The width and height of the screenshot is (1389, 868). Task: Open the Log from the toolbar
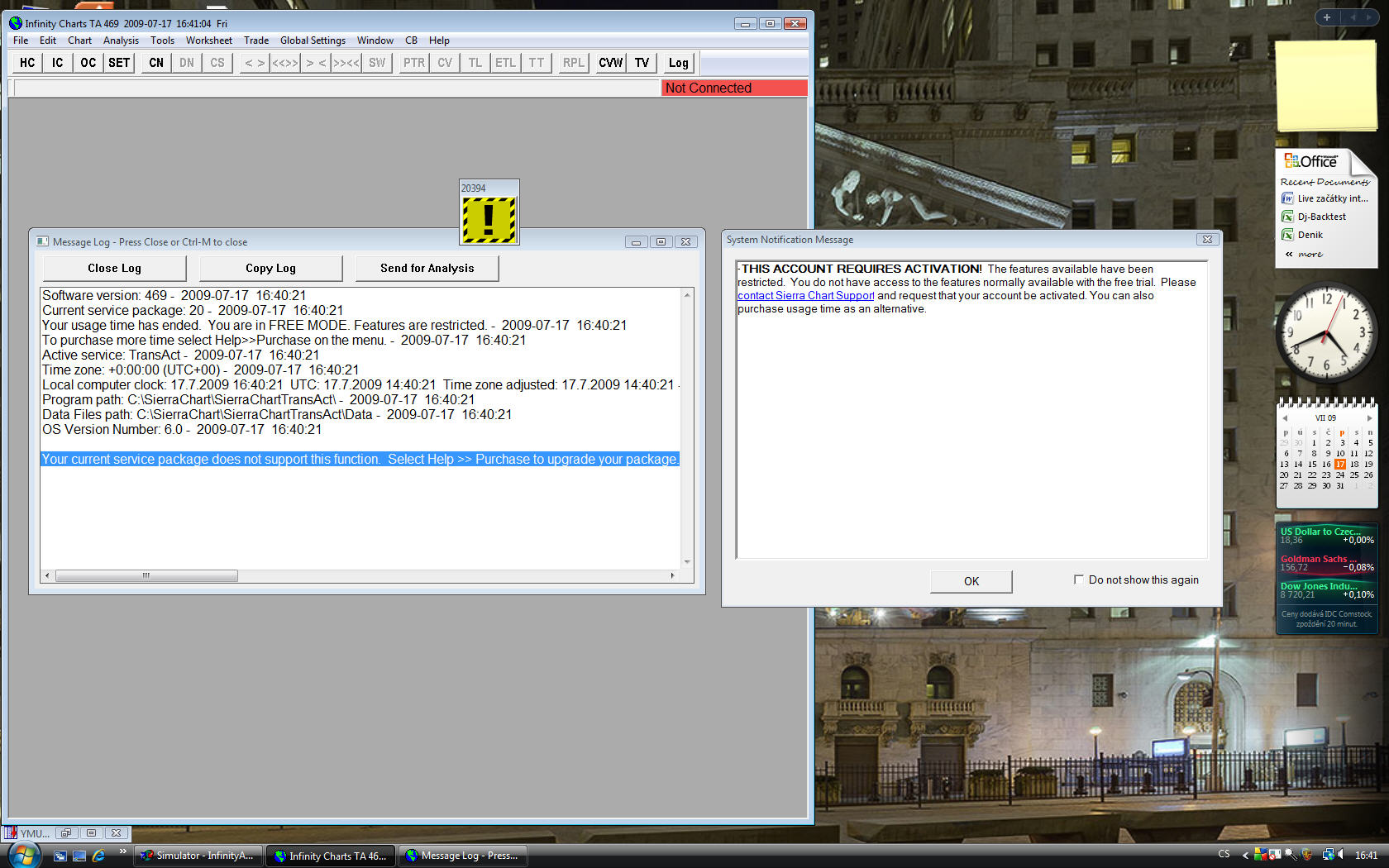(x=679, y=63)
